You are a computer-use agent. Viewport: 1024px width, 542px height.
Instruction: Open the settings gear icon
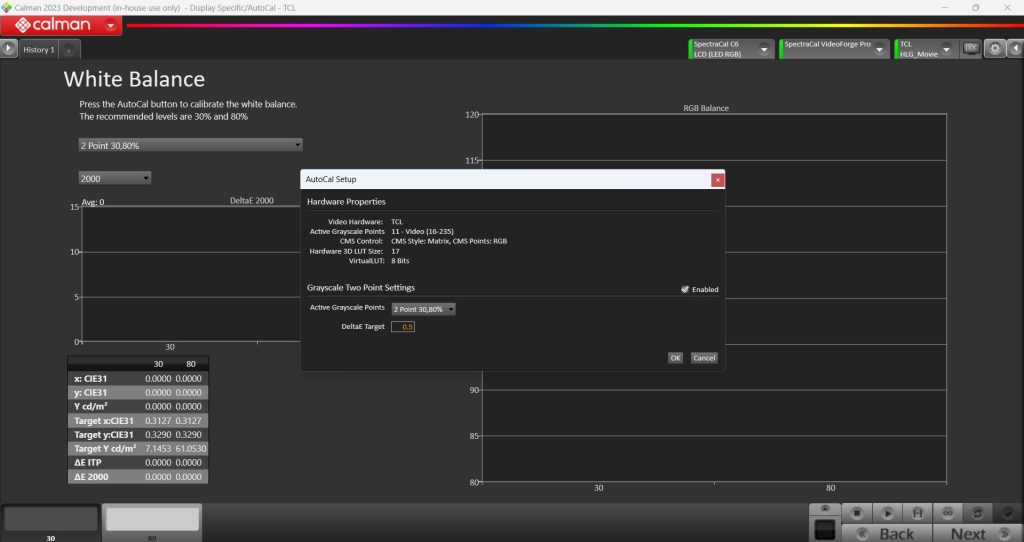(x=995, y=48)
